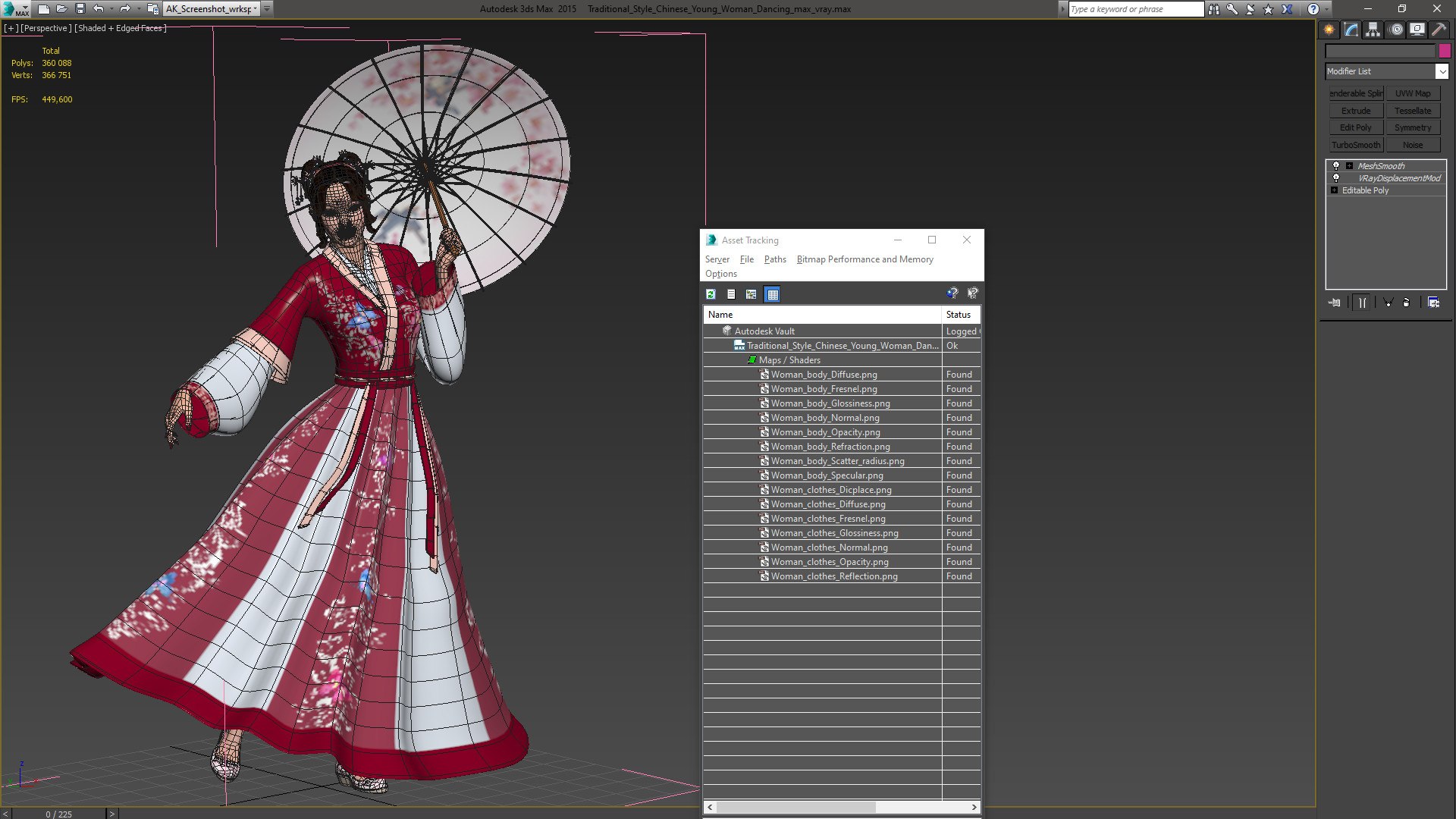
Task: Open Subscription Center key icon
Action: tap(1232, 9)
